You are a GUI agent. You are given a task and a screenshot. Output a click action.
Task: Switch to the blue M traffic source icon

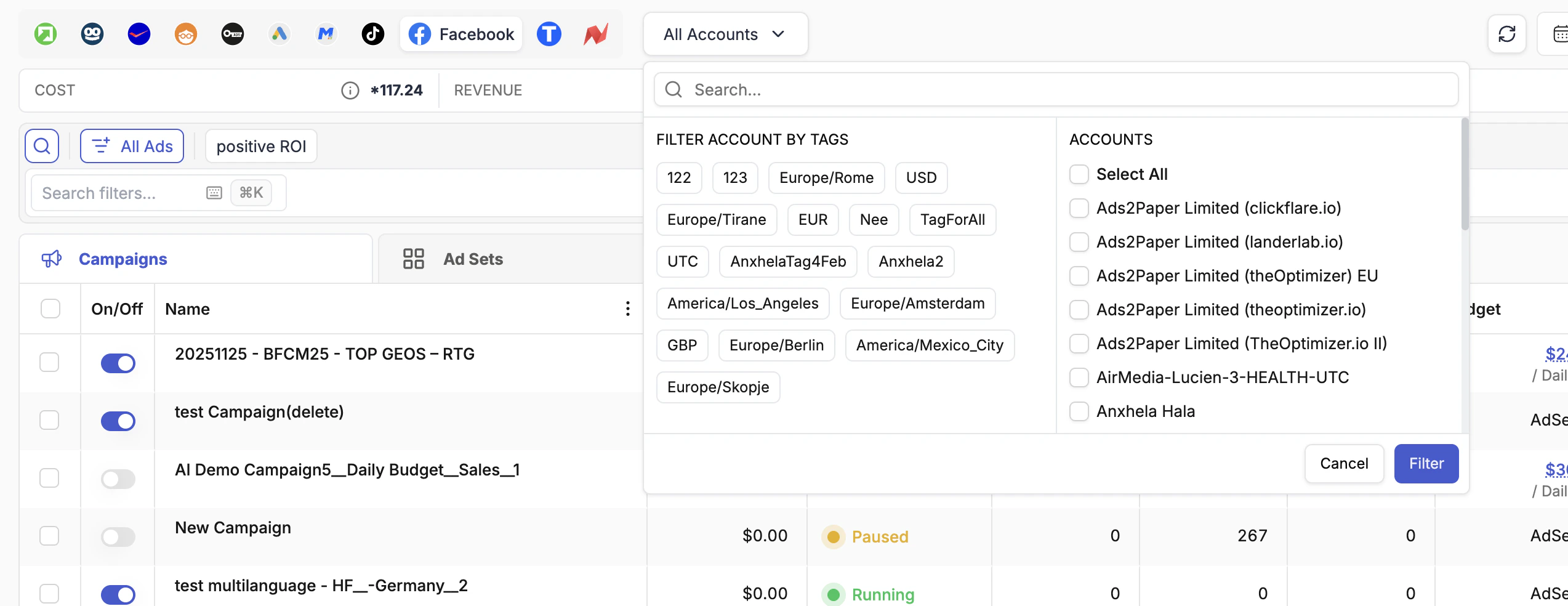(x=326, y=34)
